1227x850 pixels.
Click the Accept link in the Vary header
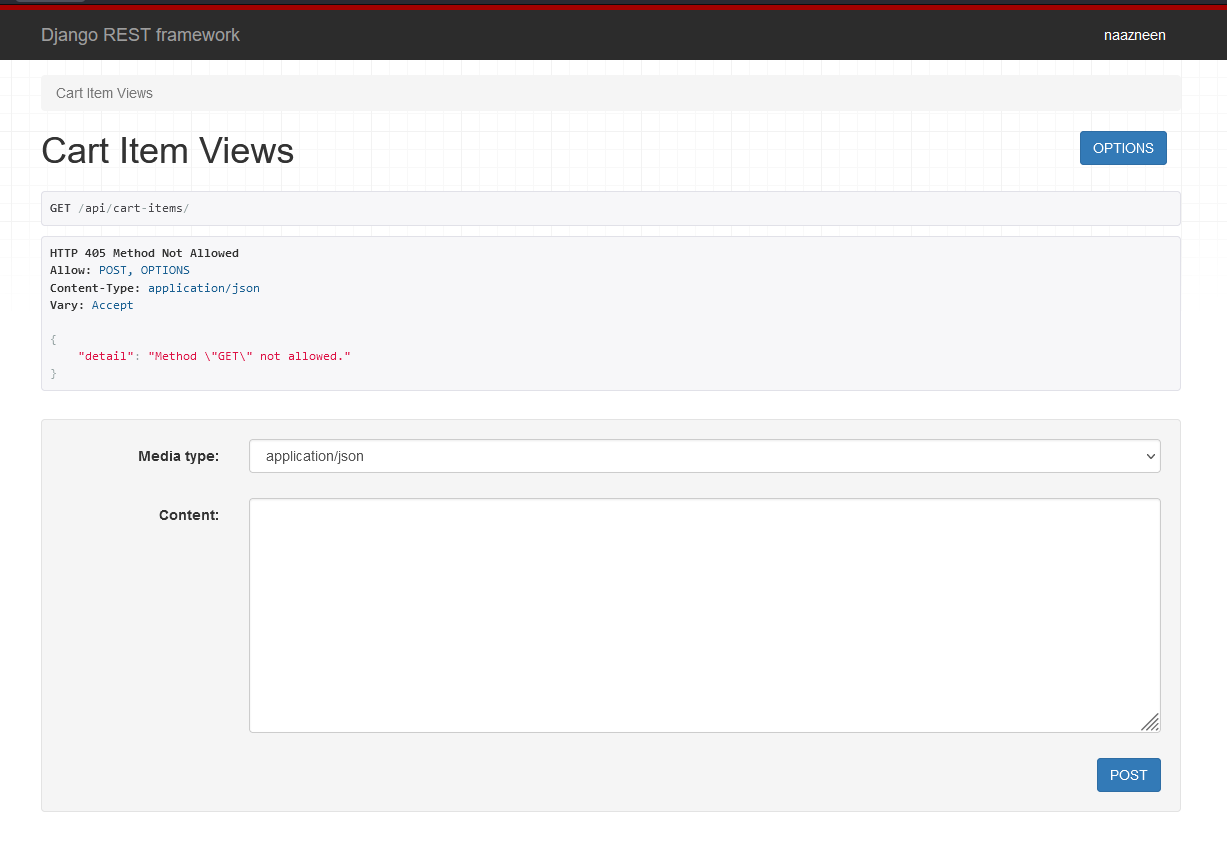(x=112, y=304)
